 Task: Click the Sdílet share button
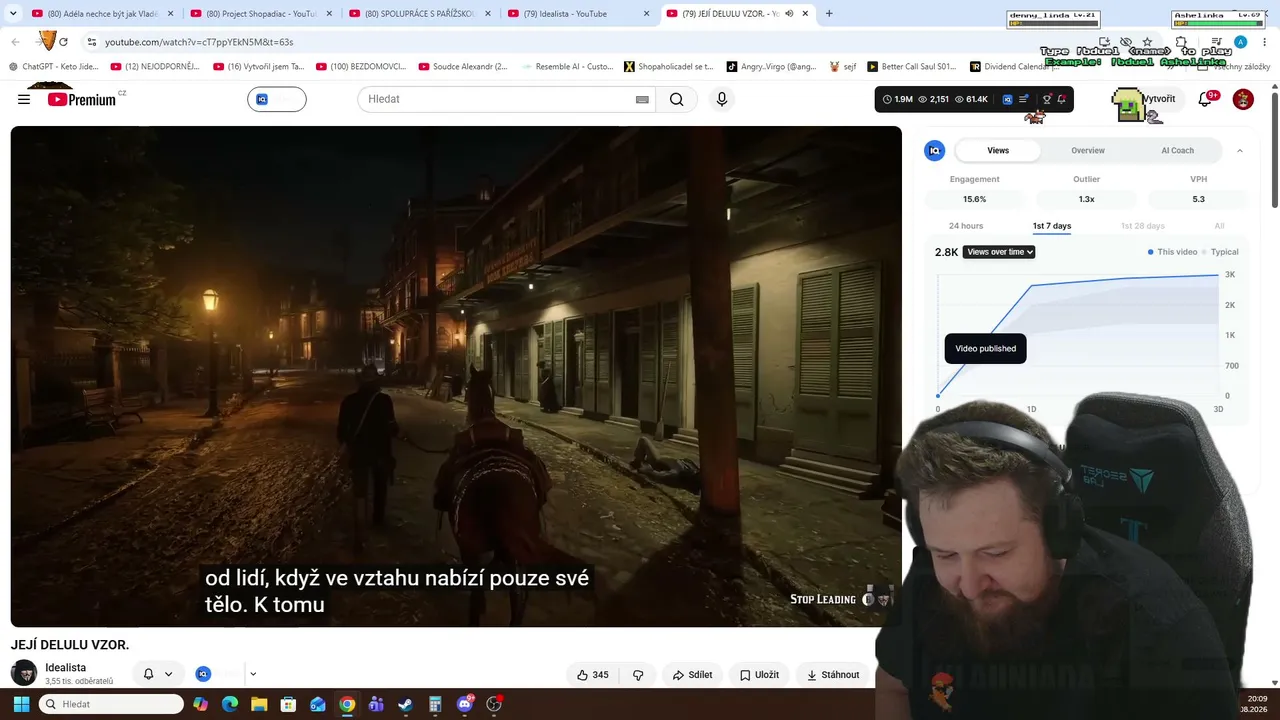692,675
